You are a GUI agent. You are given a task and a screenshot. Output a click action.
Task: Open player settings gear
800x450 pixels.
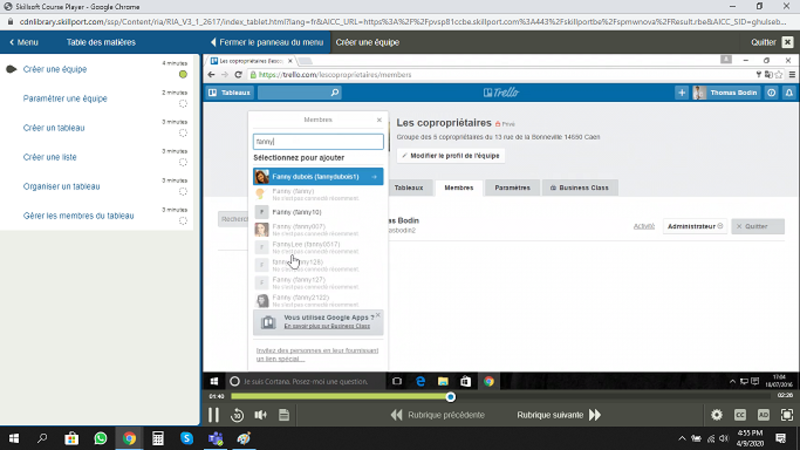tap(717, 415)
